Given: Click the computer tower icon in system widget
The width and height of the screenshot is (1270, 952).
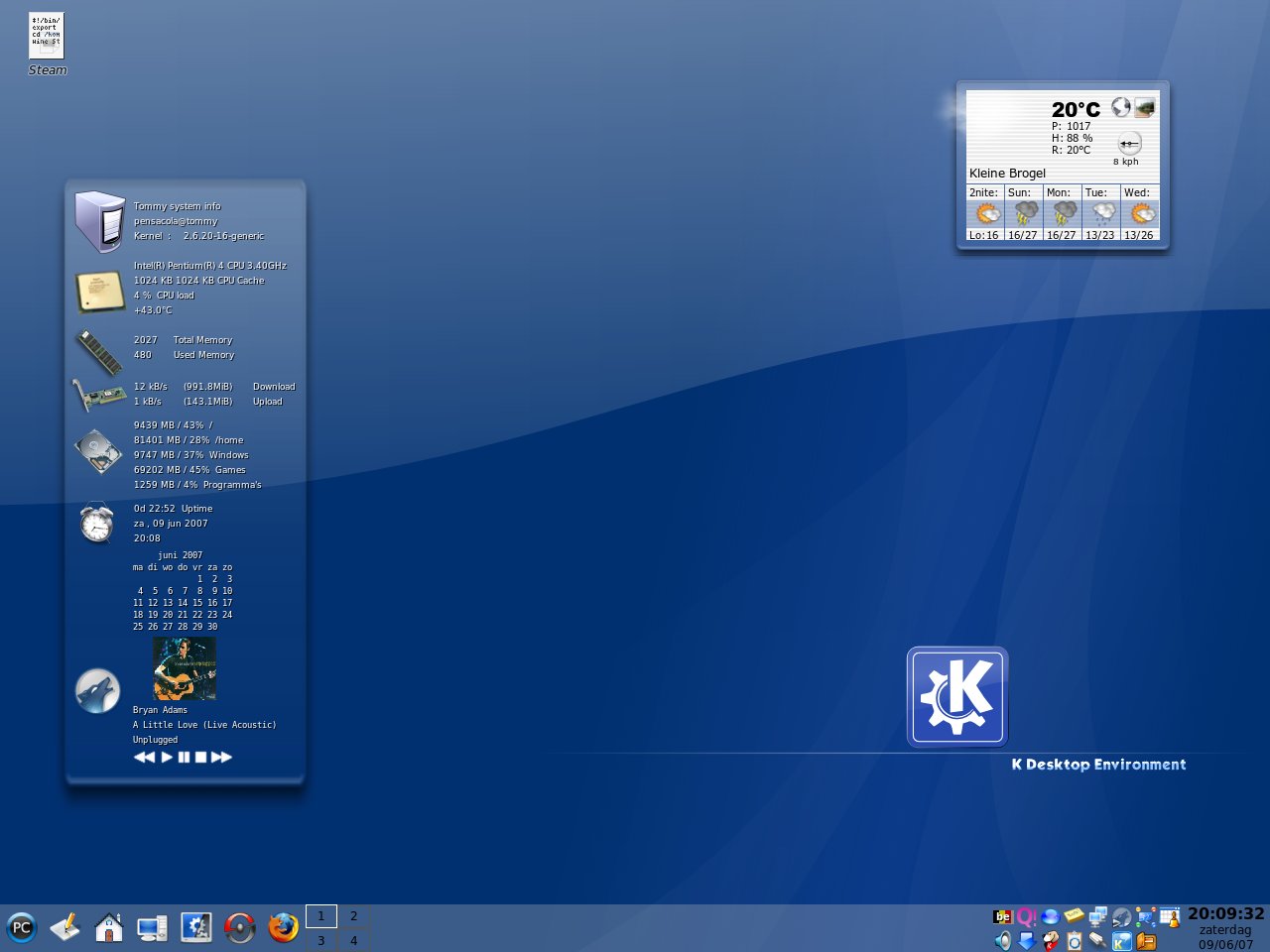Looking at the screenshot, I should click(x=99, y=221).
